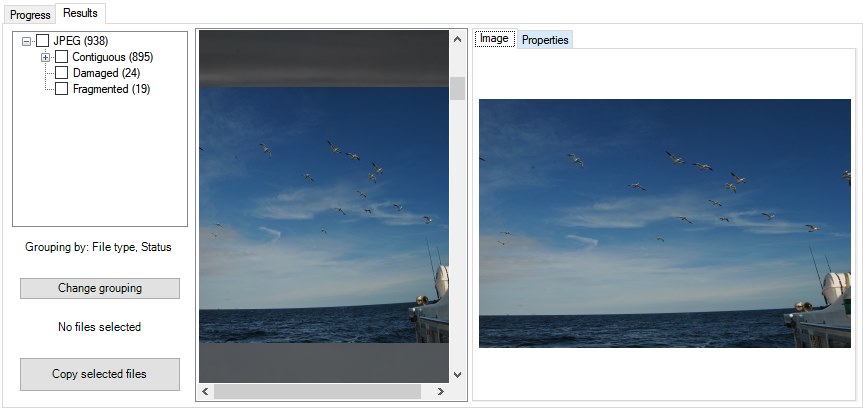This screenshot has height=408, width=863.
Task: Open the Results tab
Action: point(80,14)
